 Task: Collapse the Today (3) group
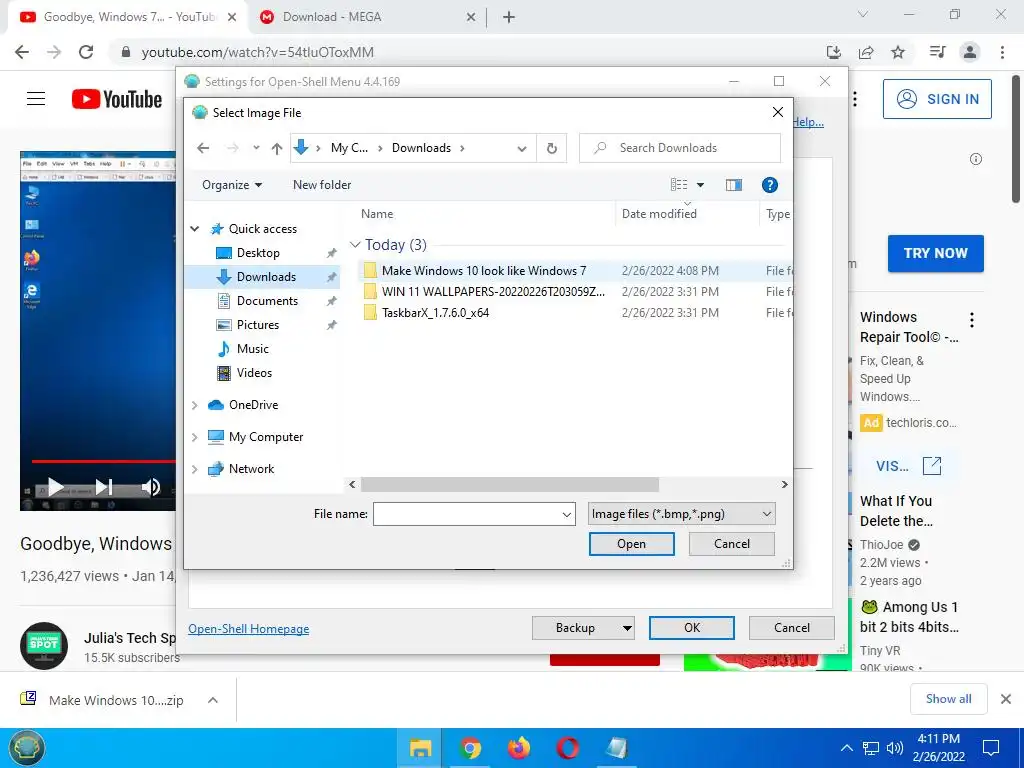(355, 245)
